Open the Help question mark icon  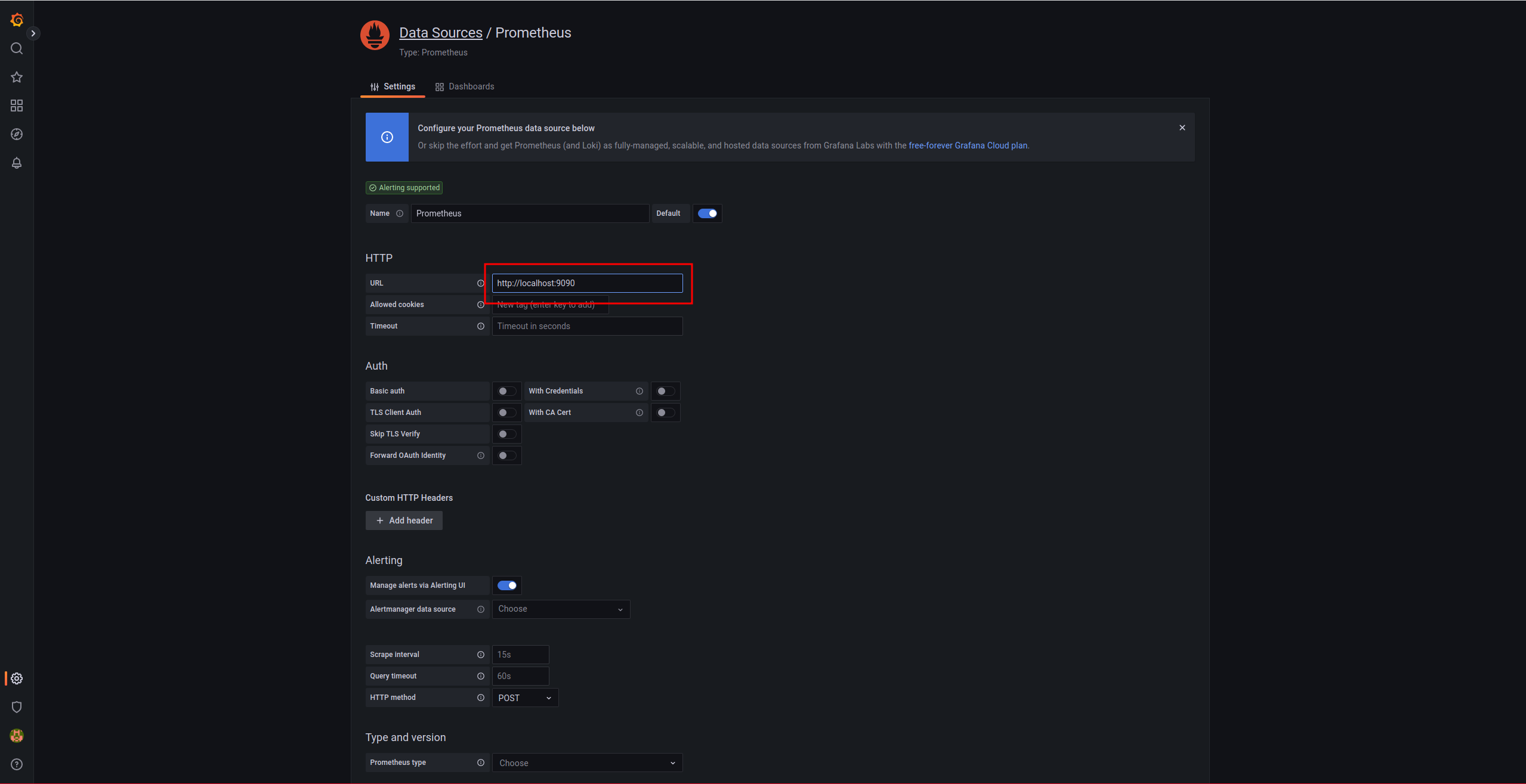(x=17, y=764)
